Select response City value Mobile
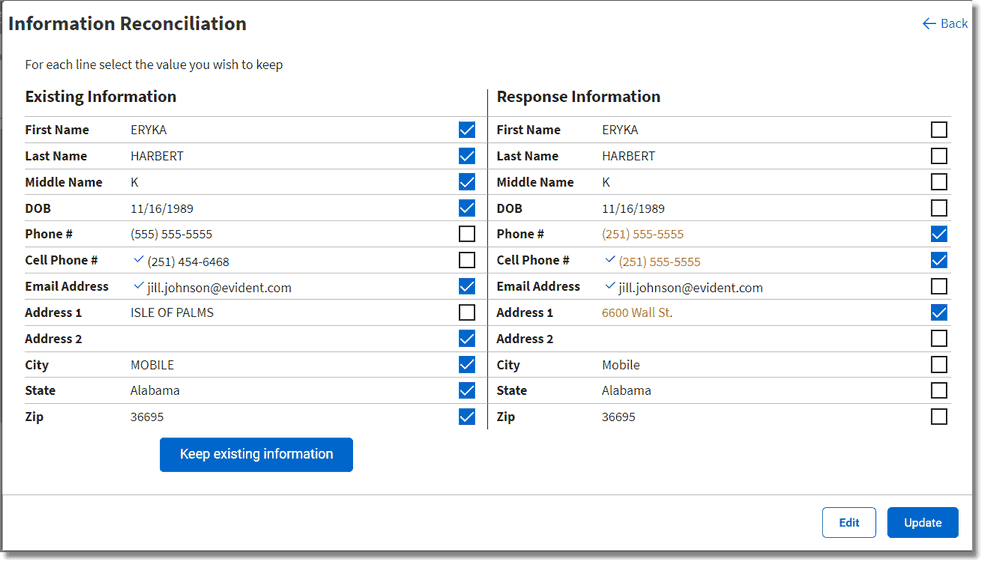Image resolution: width=982 pixels, height=562 pixels. [x=621, y=365]
